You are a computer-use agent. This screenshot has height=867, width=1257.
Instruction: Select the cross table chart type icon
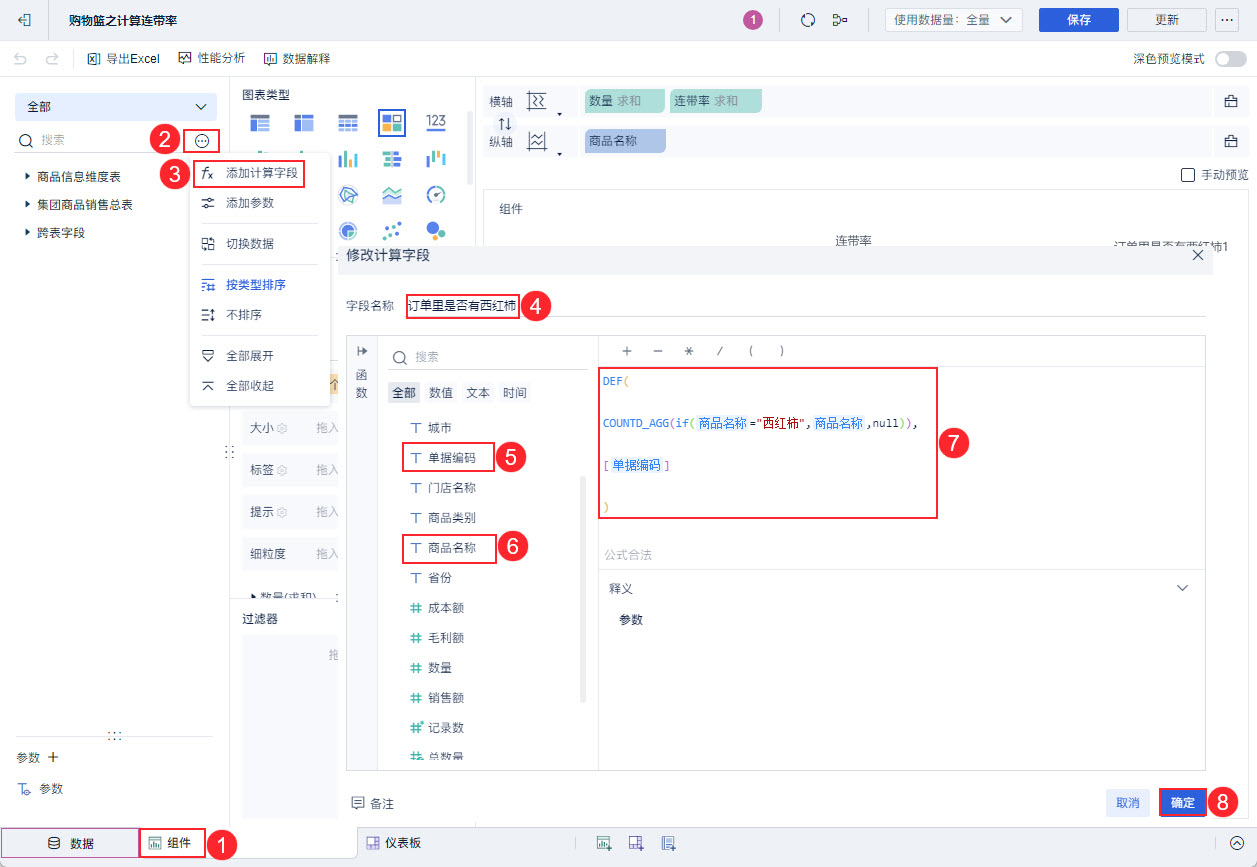point(304,123)
